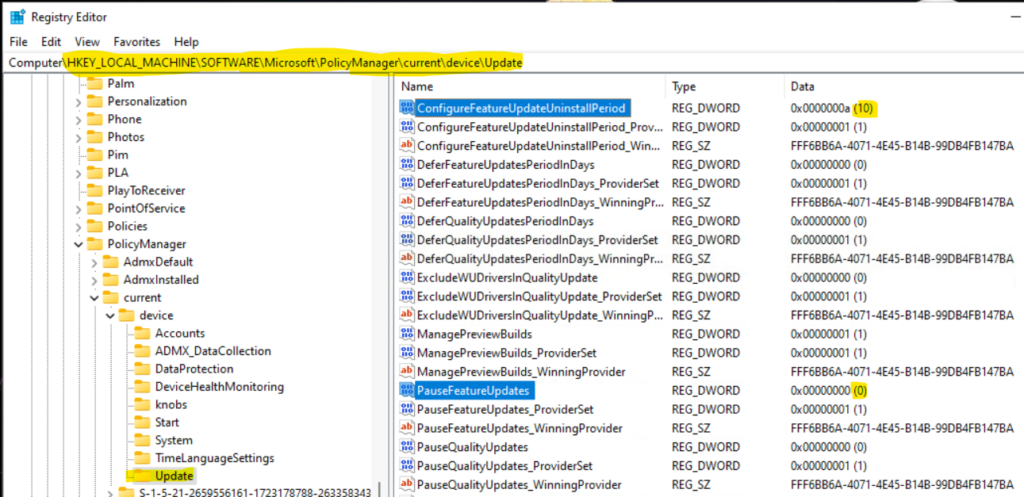Screen dimensions: 1024x497
Task: Click the DWORD icon of ConfigureFeatureUpdateUninstallPeriod
Action: coord(407,108)
